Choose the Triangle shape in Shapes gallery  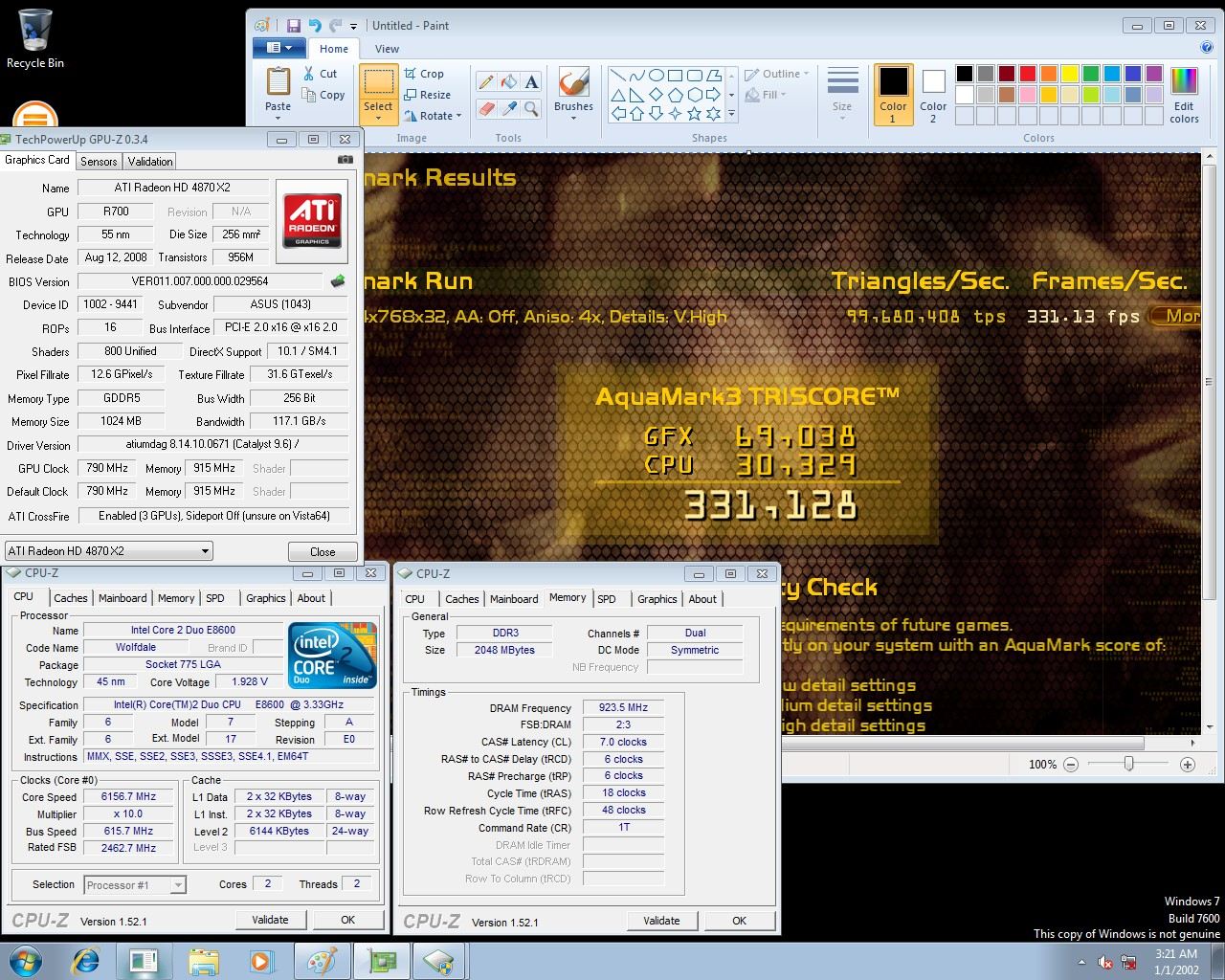click(x=618, y=94)
